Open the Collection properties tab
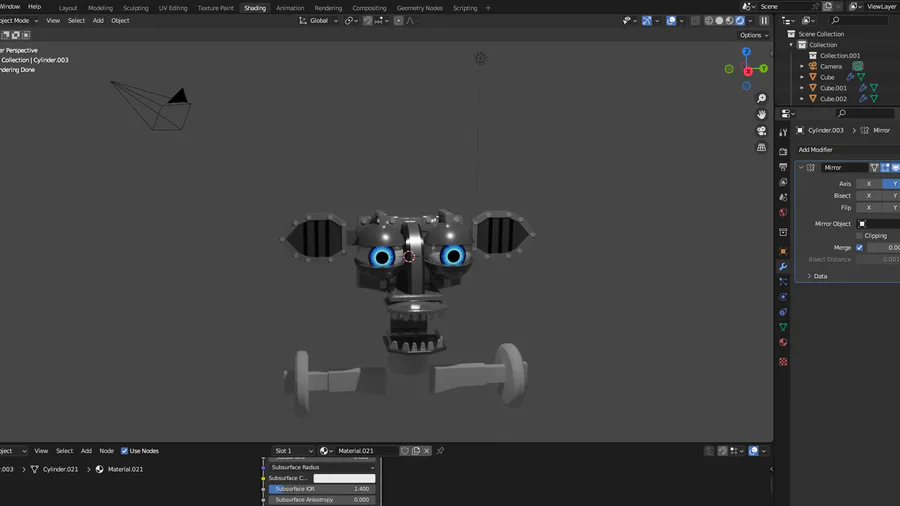This screenshot has height=506, width=900. pyautogui.click(x=783, y=232)
